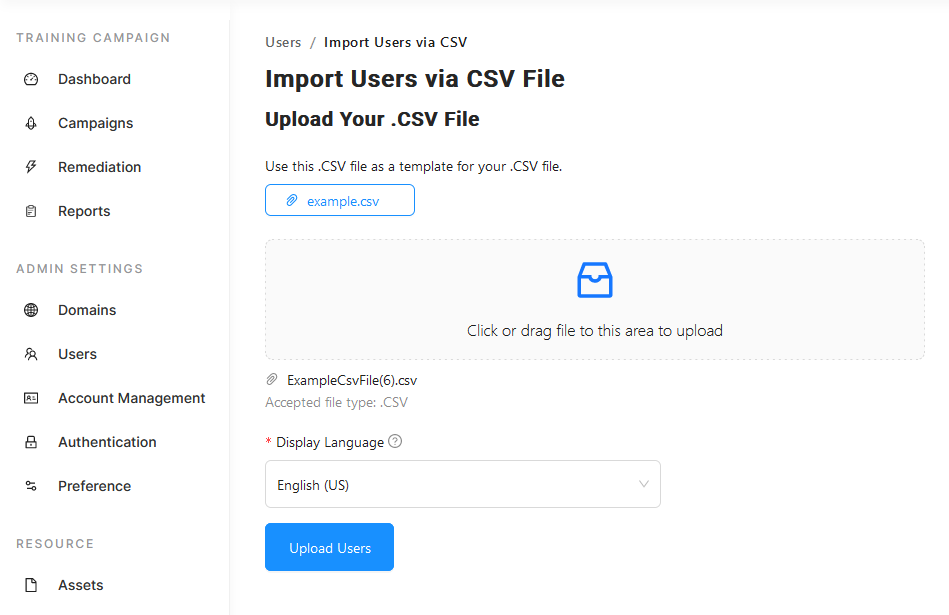This screenshot has width=949, height=615.
Task: Open Remediation via its lightning icon
Action: click(30, 166)
